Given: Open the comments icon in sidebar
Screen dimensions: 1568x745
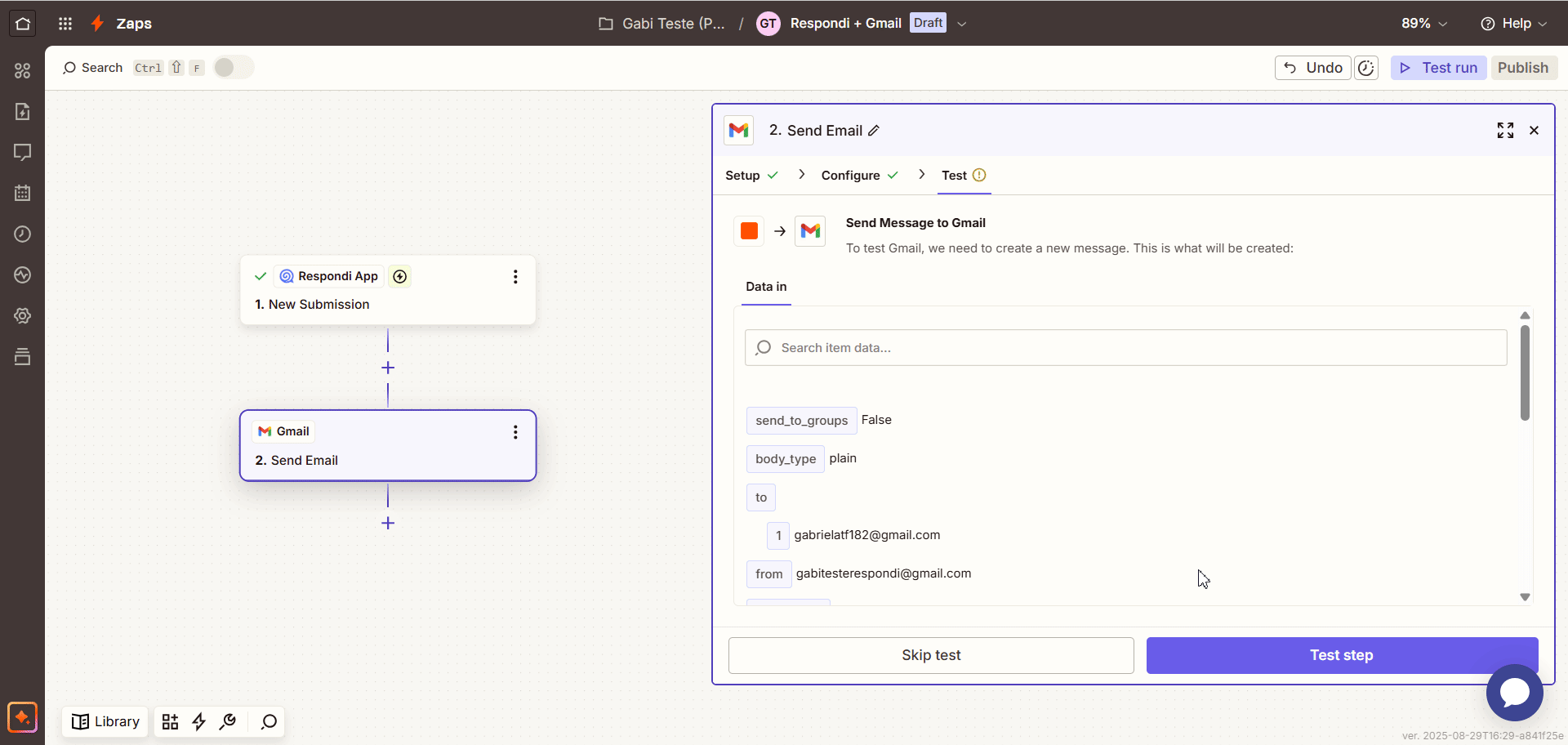Looking at the screenshot, I should click(x=23, y=153).
